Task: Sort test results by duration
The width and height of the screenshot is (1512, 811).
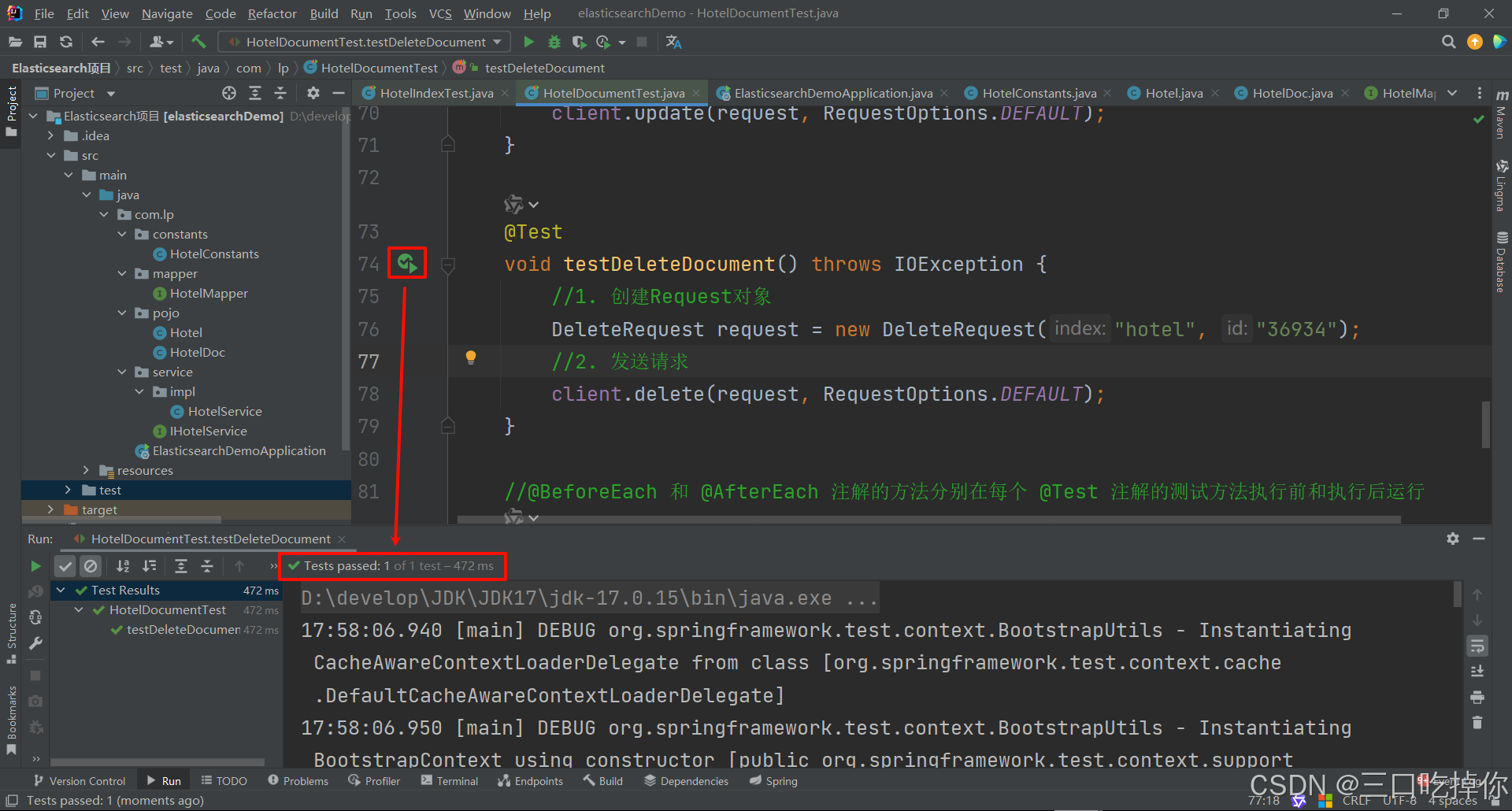Action: click(x=149, y=566)
